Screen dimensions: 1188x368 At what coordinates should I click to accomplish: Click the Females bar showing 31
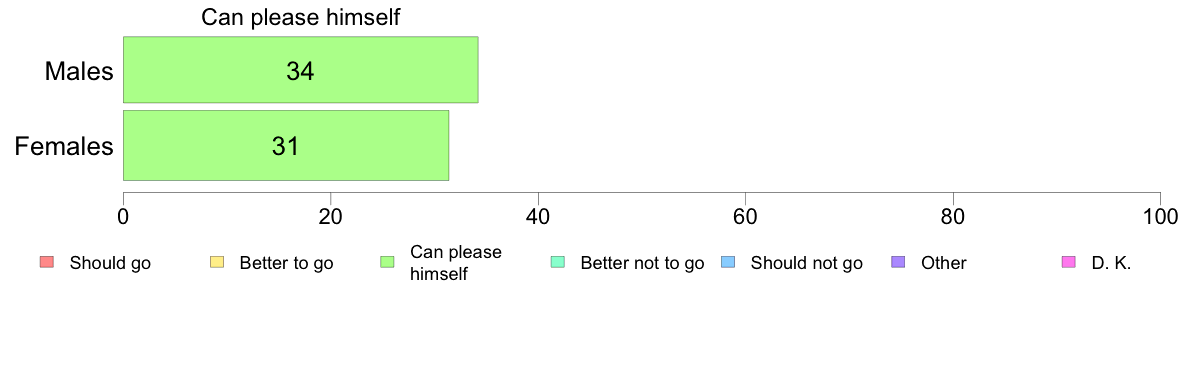(286, 145)
